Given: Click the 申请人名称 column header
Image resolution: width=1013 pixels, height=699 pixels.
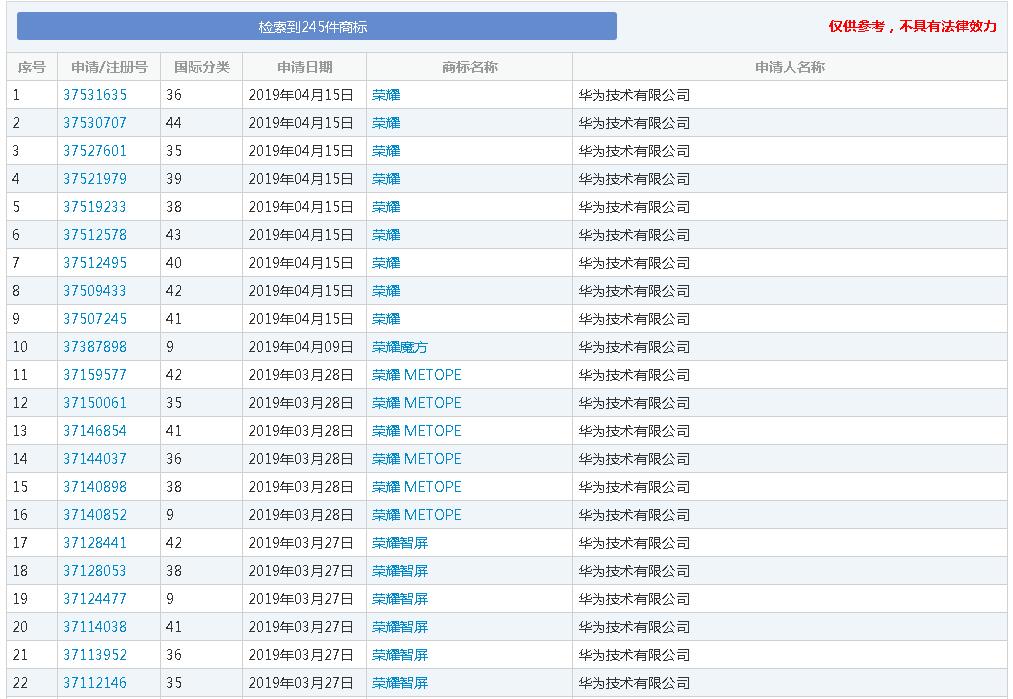Looking at the screenshot, I should pyautogui.click(x=789, y=67).
